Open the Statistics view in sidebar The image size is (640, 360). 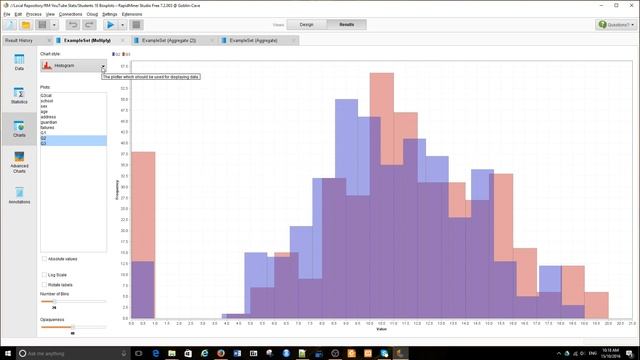click(19, 96)
